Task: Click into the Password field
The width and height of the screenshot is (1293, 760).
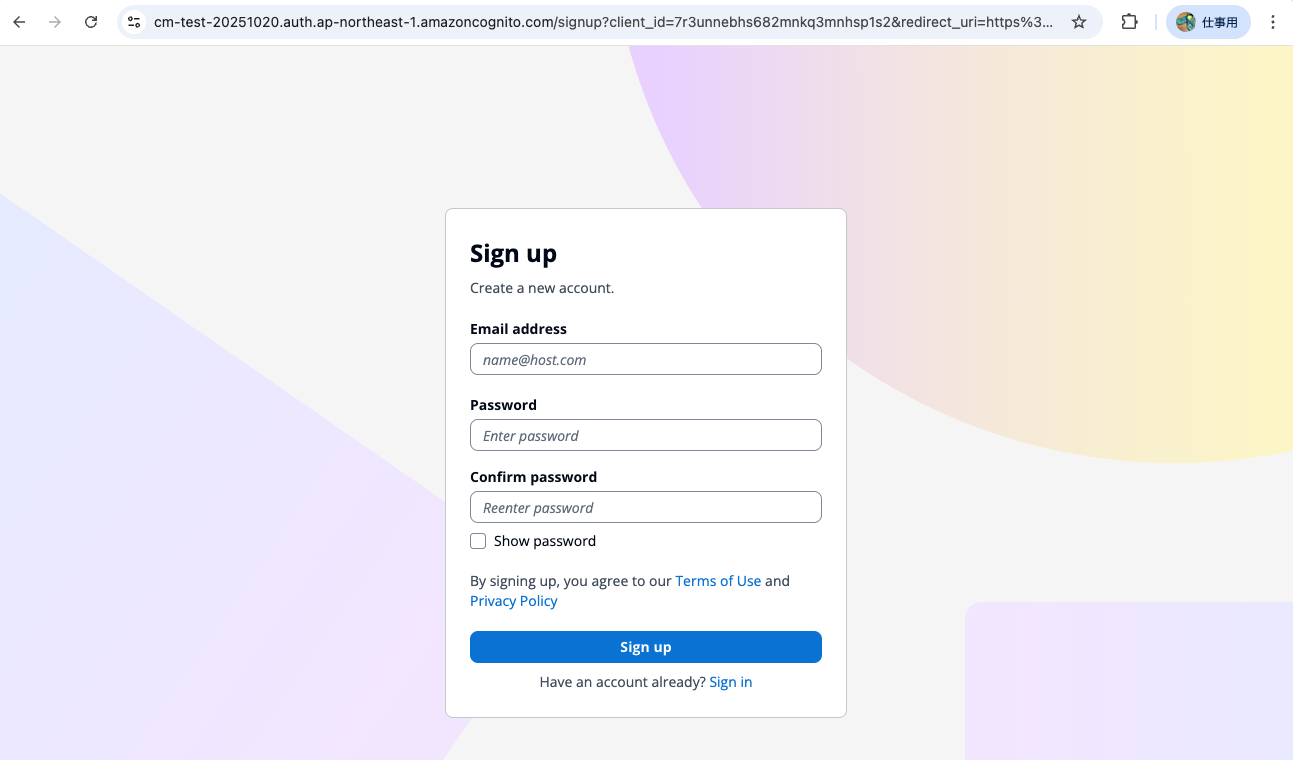Action: pyautogui.click(x=645, y=436)
